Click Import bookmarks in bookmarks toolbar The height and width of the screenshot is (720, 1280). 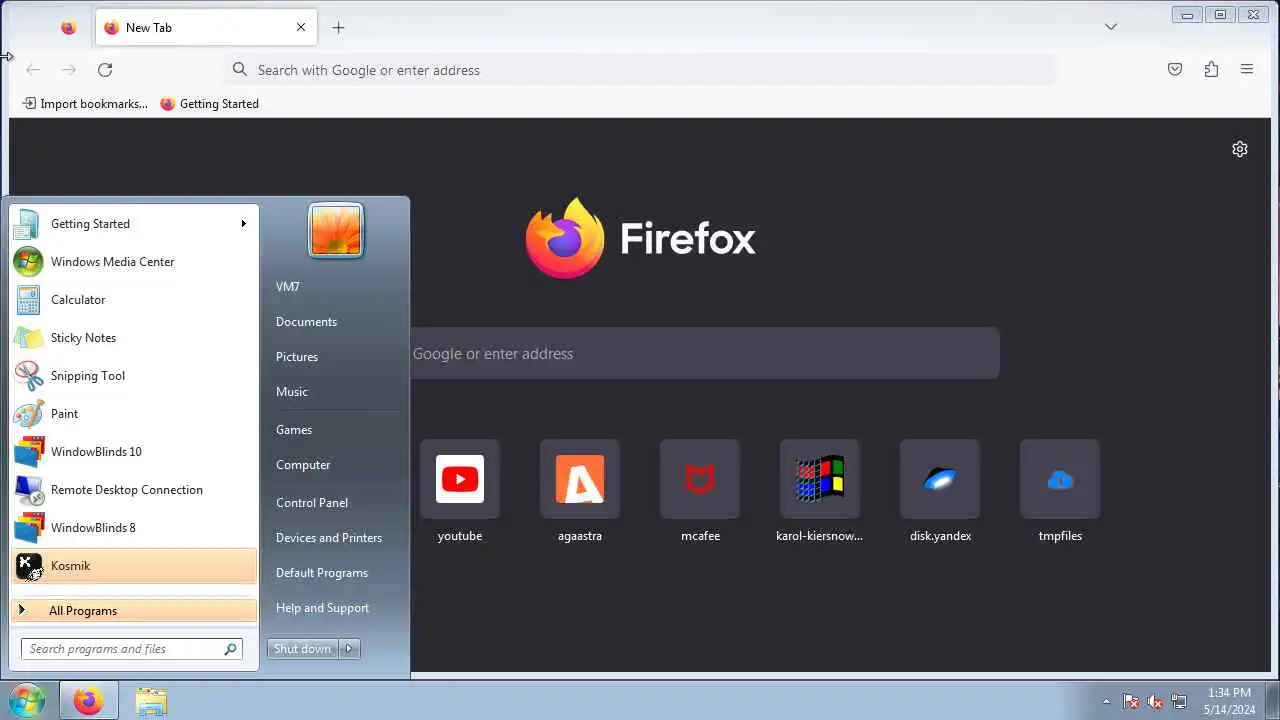click(x=85, y=104)
